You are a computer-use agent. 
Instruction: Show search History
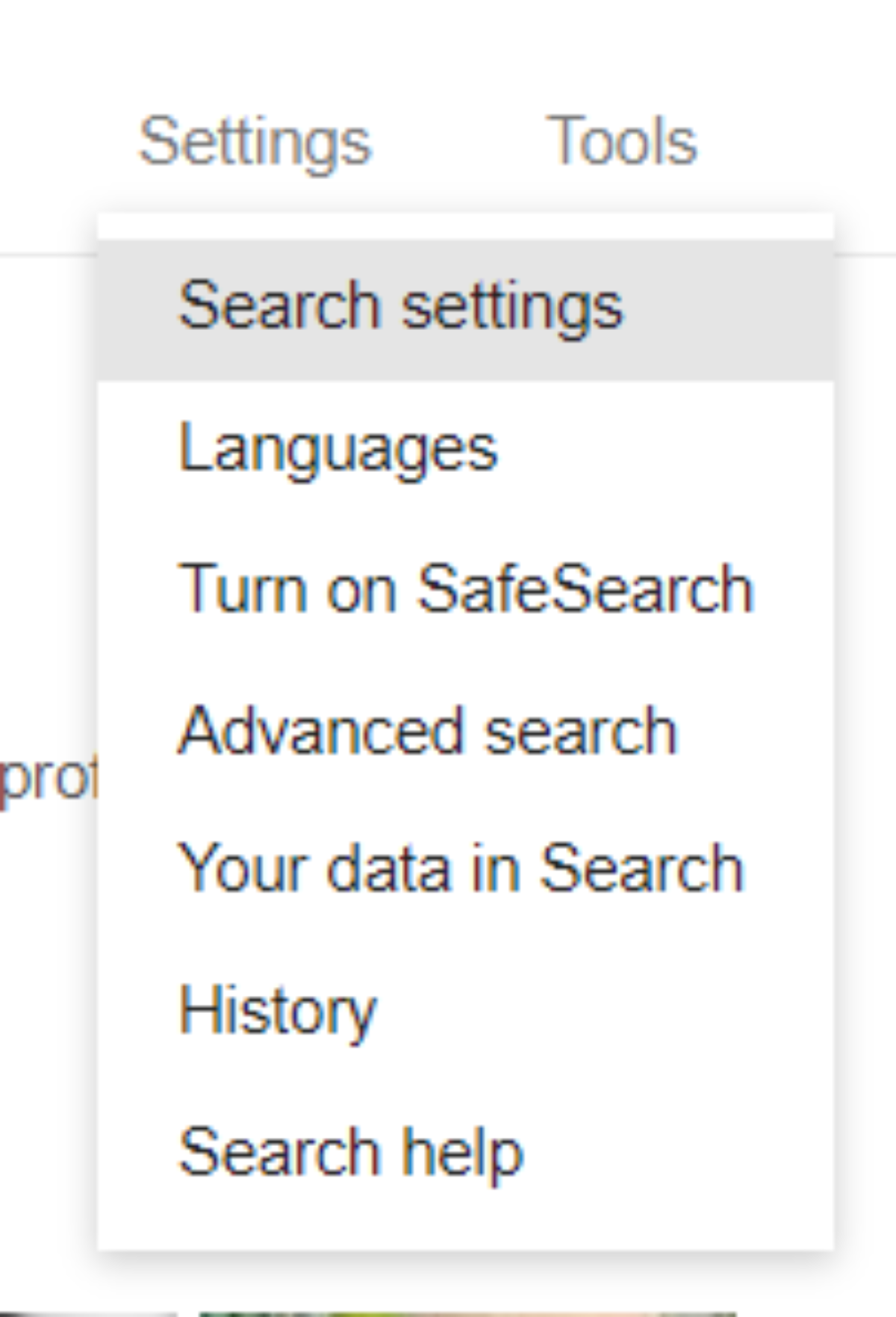tap(277, 1010)
